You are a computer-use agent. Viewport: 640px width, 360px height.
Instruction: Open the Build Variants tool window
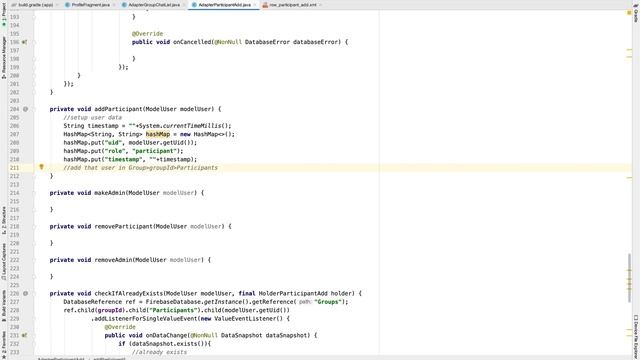coord(4,306)
